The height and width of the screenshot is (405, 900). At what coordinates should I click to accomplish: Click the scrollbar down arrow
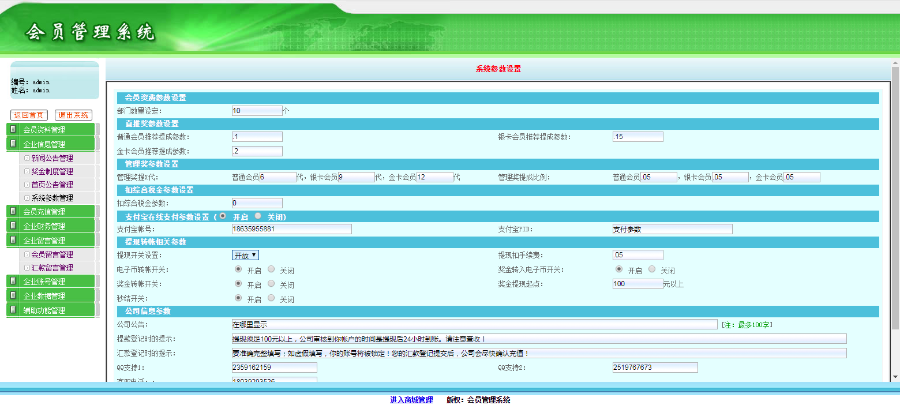(x=895, y=377)
